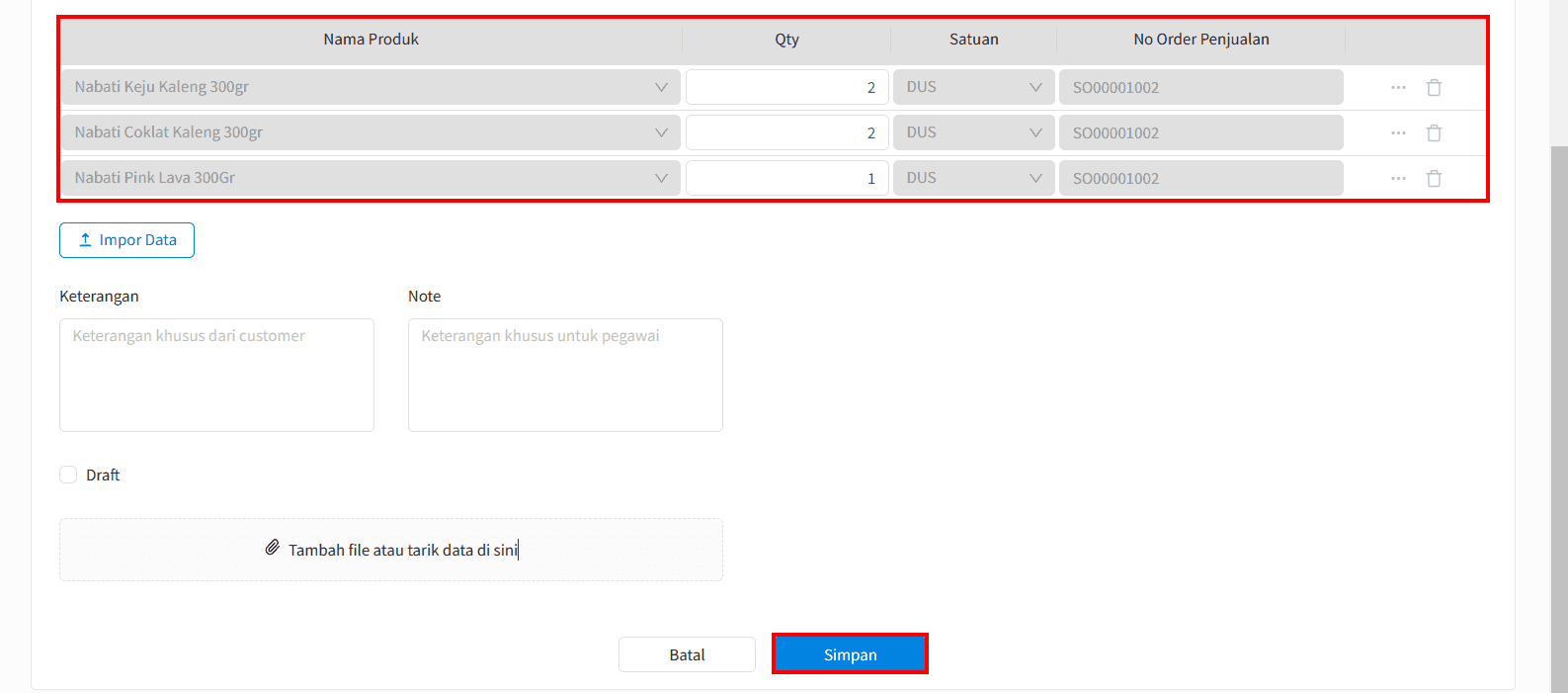
Task: Click the order number field in Nabati Keju row
Action: (1201, 87)
